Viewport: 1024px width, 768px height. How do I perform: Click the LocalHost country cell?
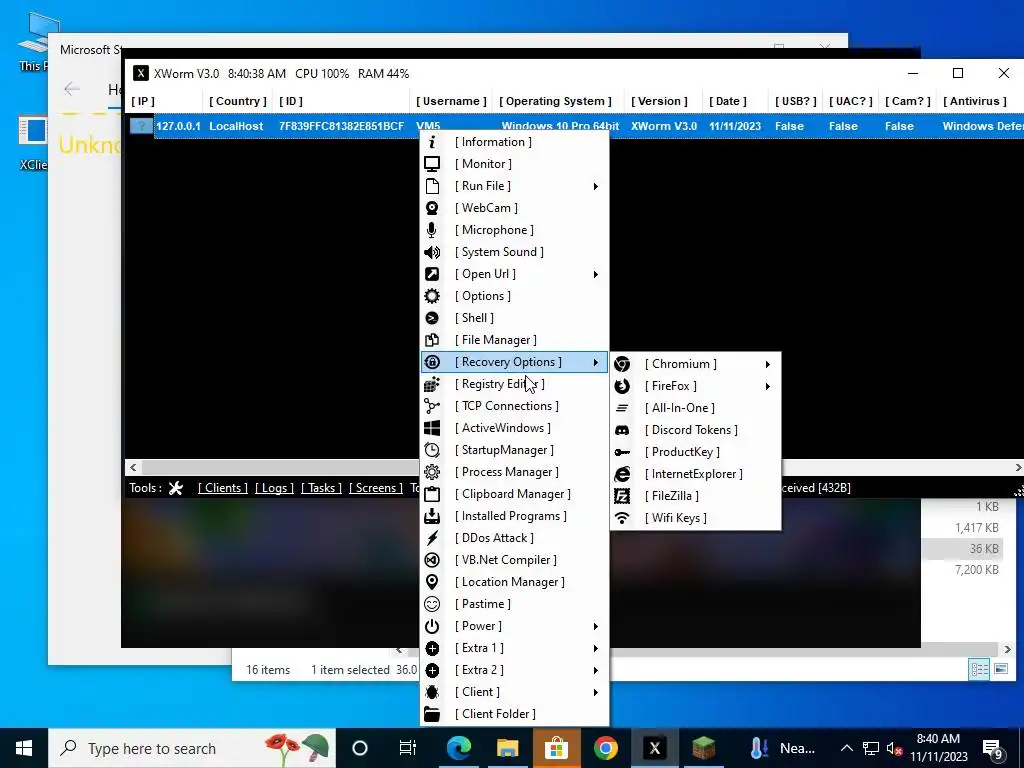click(236, 126)
